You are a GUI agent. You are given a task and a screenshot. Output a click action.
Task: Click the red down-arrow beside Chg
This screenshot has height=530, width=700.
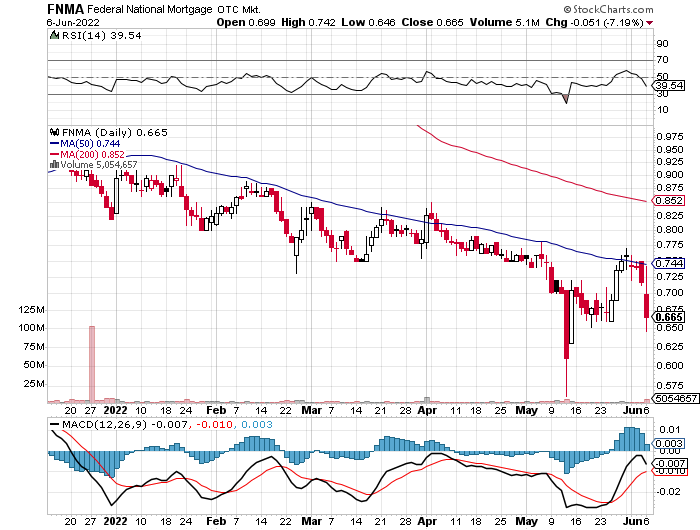coord(650,23)
